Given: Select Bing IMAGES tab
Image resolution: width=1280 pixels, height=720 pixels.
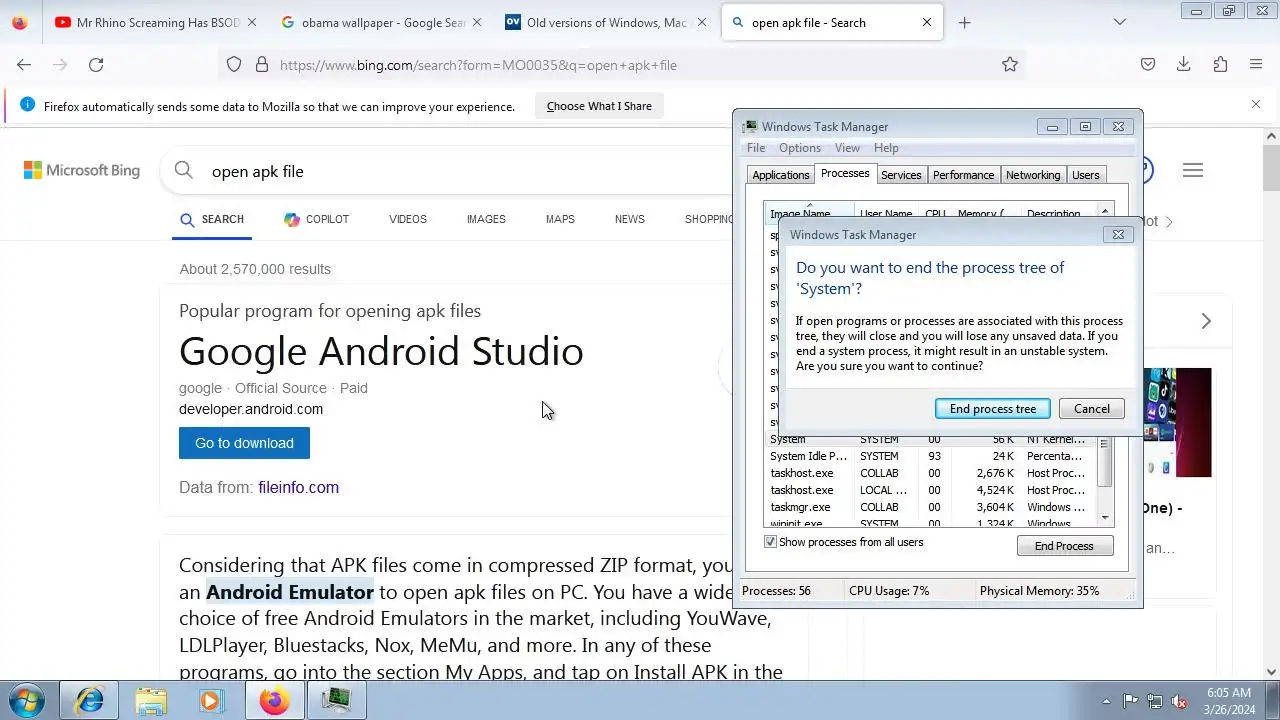Looking at the screenshot, I should 486,219.
